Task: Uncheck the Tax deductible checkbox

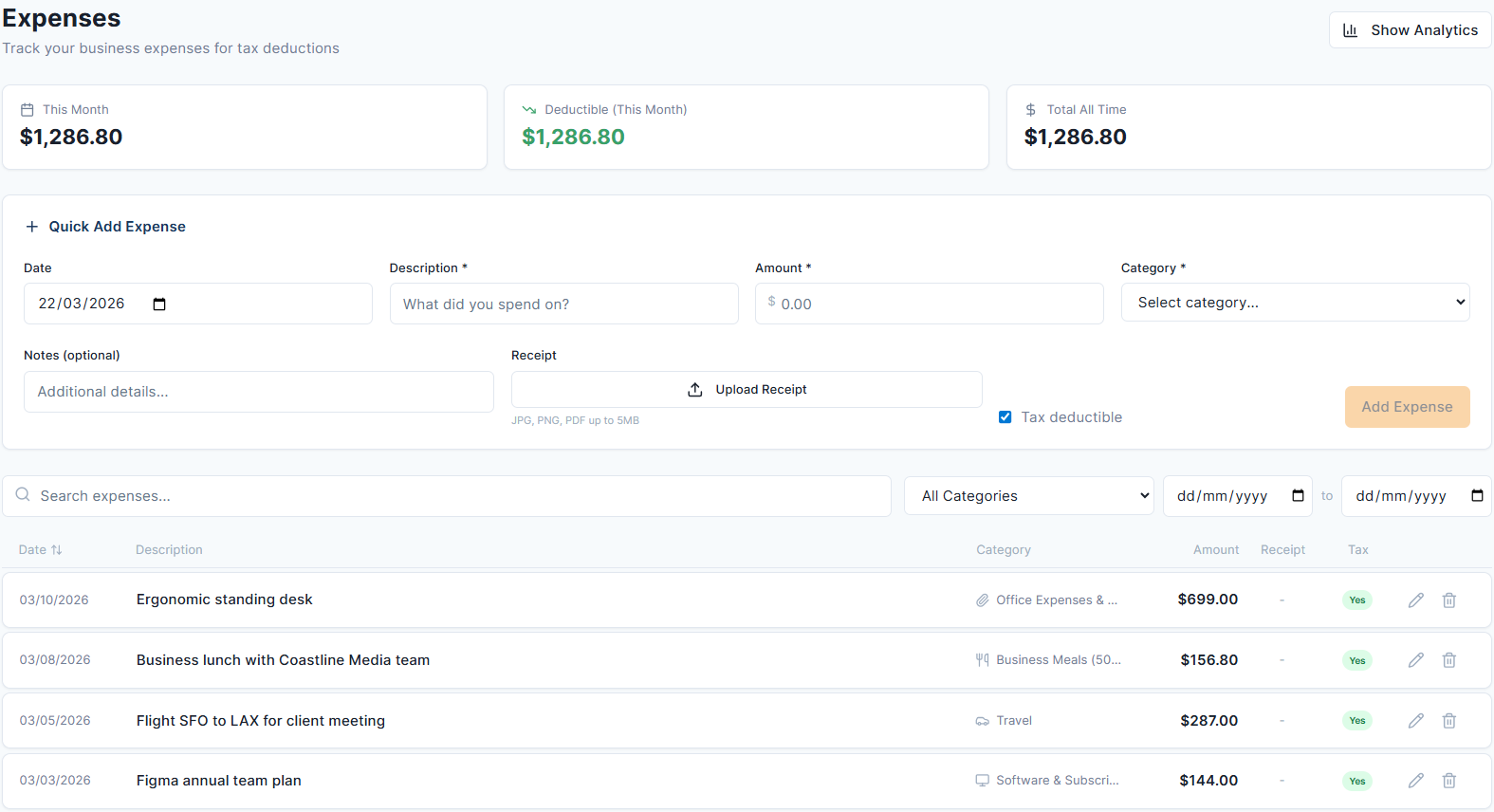Action: 1005,417
